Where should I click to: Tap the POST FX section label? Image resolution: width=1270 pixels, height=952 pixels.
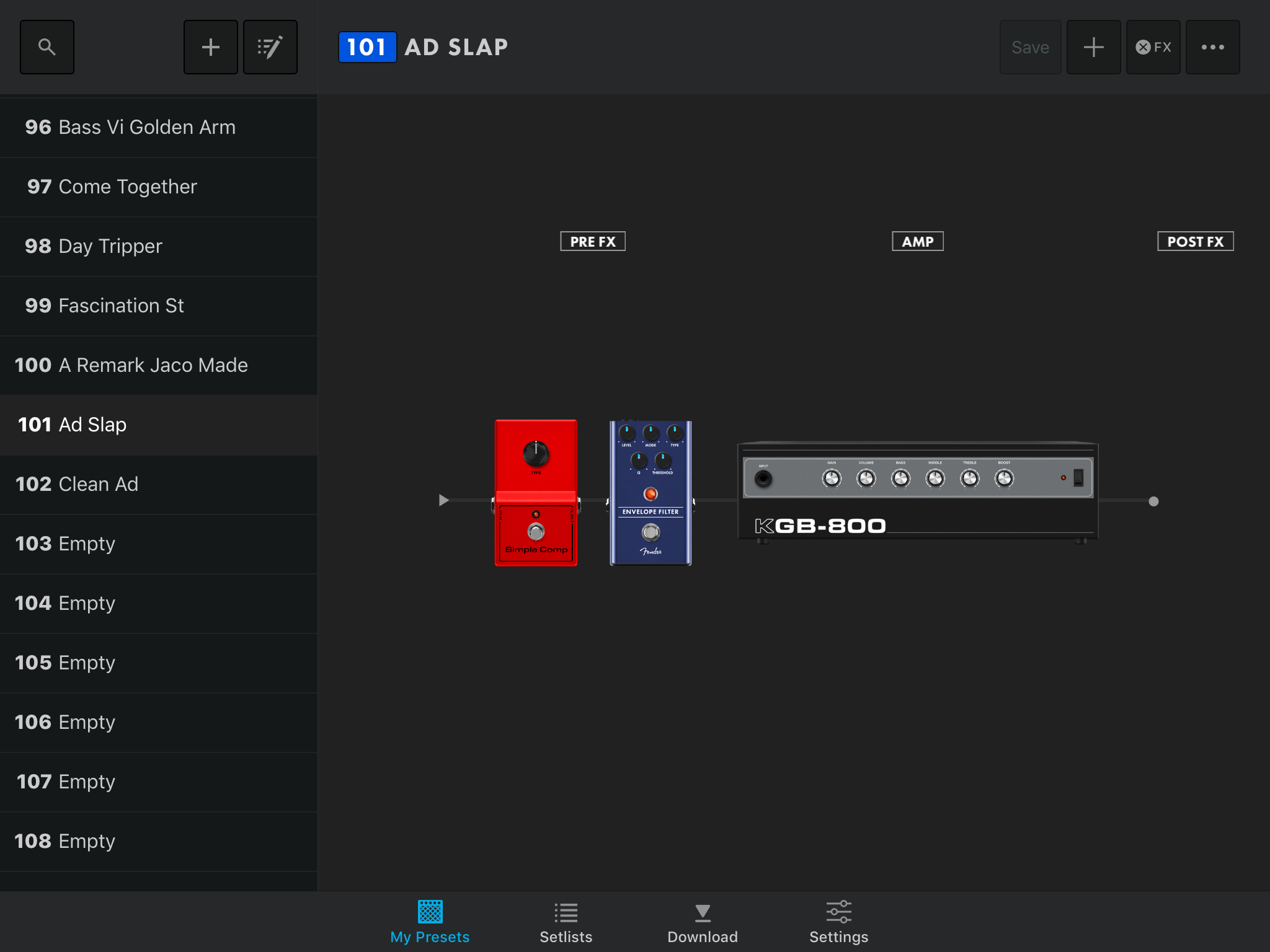pyautogui.click(x=1196, y=241)
